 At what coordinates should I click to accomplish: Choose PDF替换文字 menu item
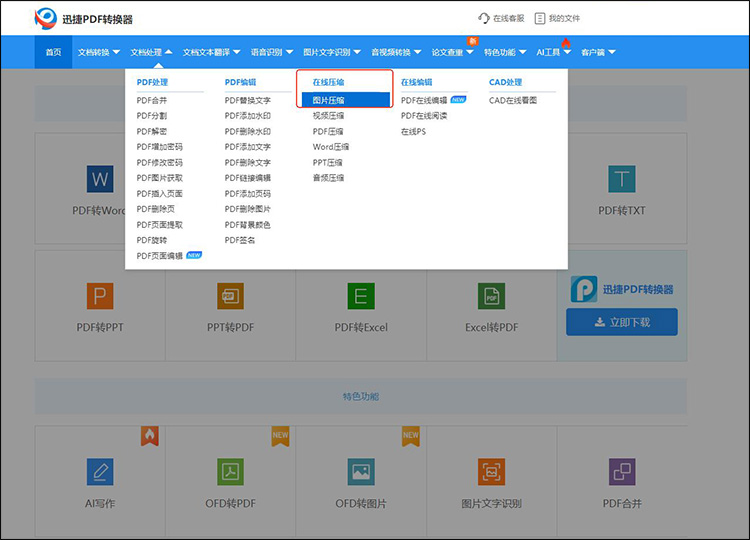coord(248,100)
